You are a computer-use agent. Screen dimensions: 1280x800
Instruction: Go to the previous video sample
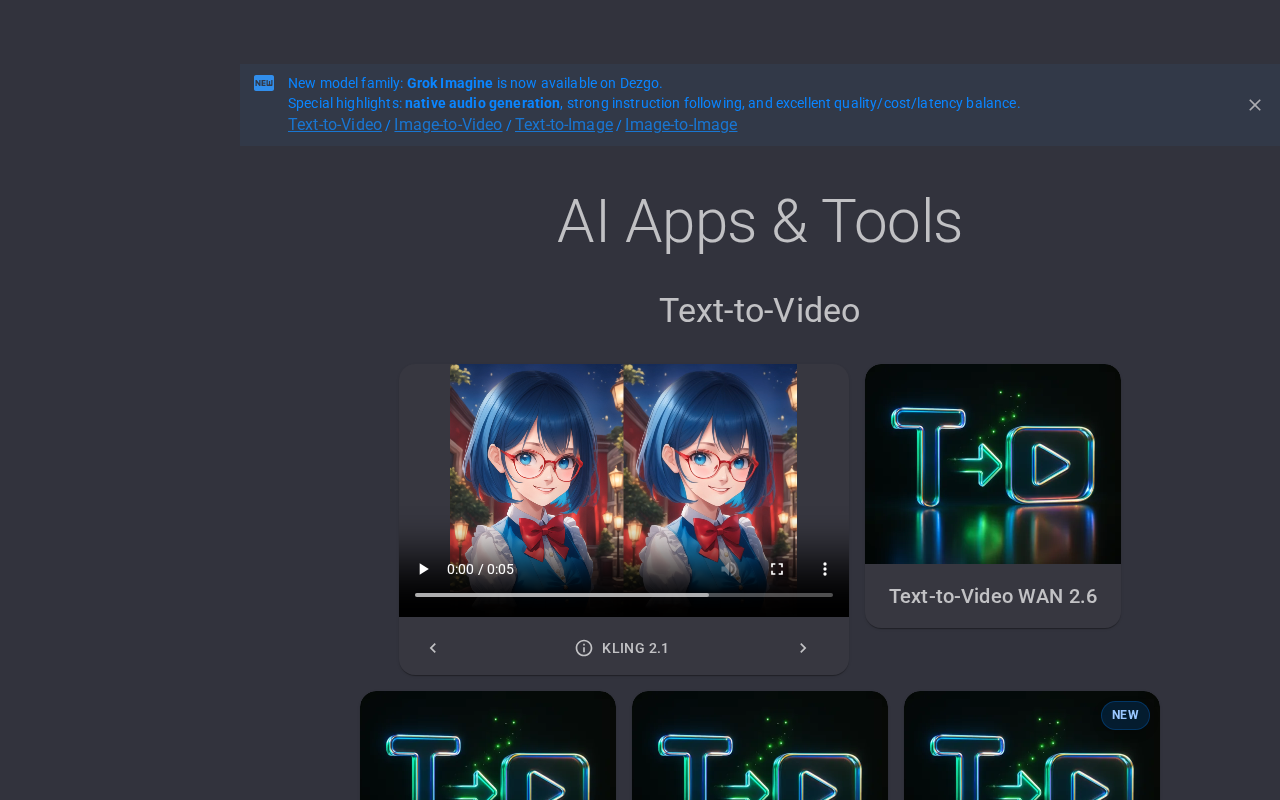(x=433, y=648)
